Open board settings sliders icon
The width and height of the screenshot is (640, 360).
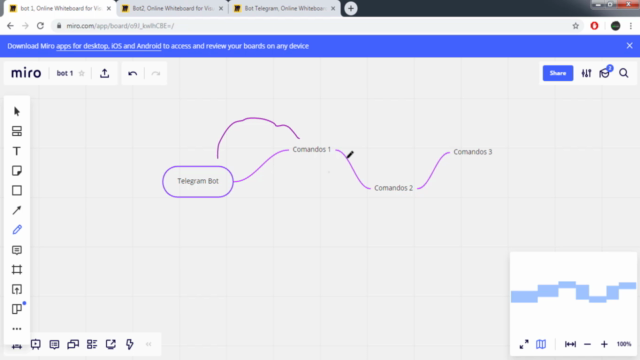point(586,73)
